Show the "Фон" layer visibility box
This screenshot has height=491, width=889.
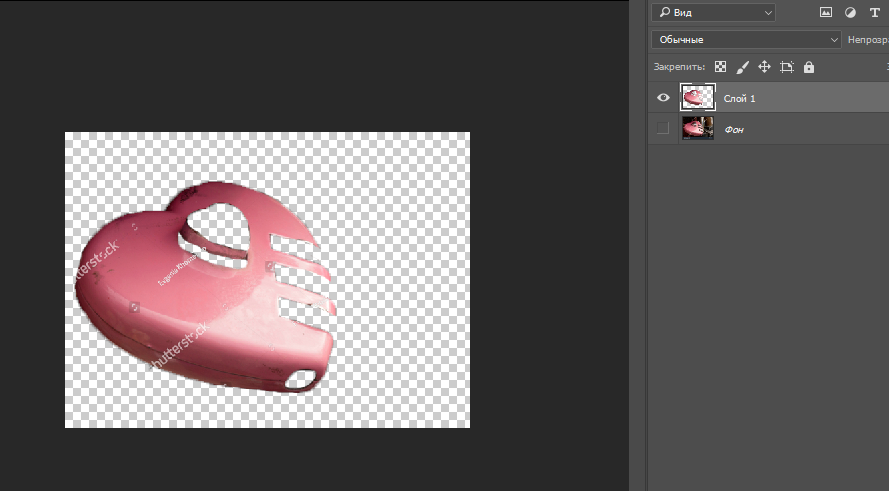[663, 129]
